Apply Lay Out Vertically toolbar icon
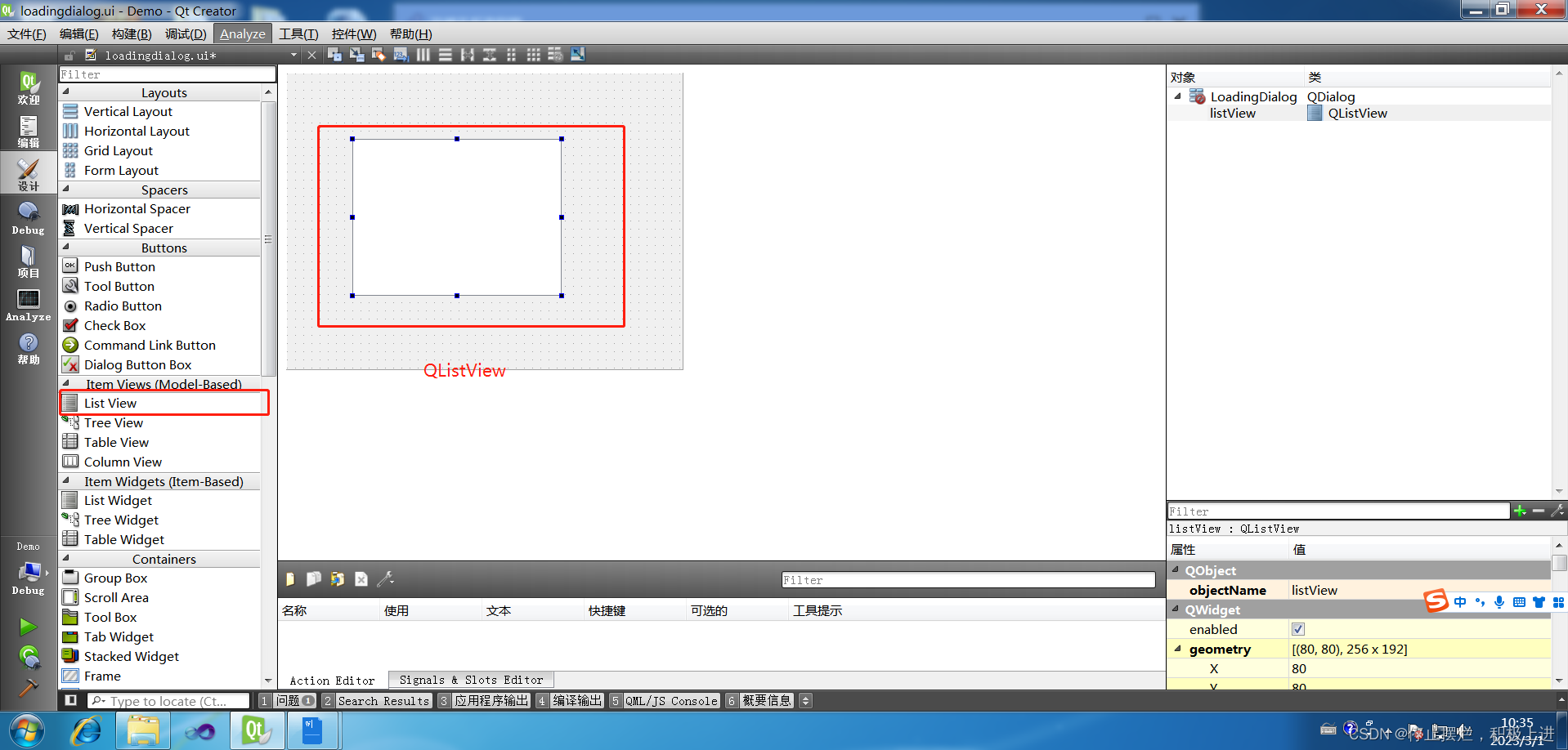The image size is (1568, 750). tap(445, 55)
